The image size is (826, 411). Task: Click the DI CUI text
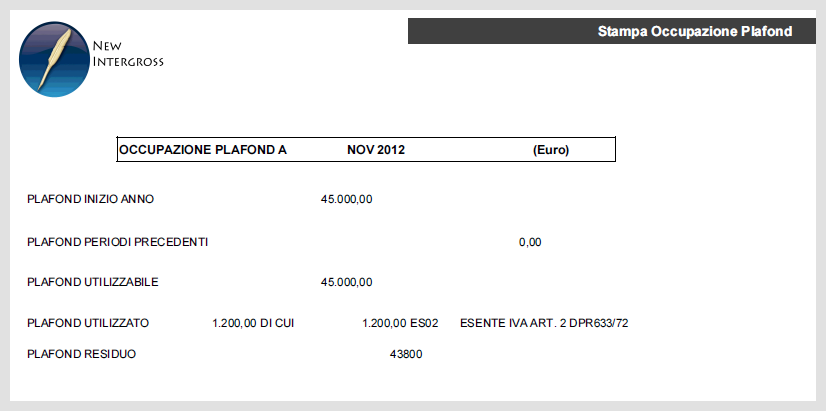pos(277,323)
